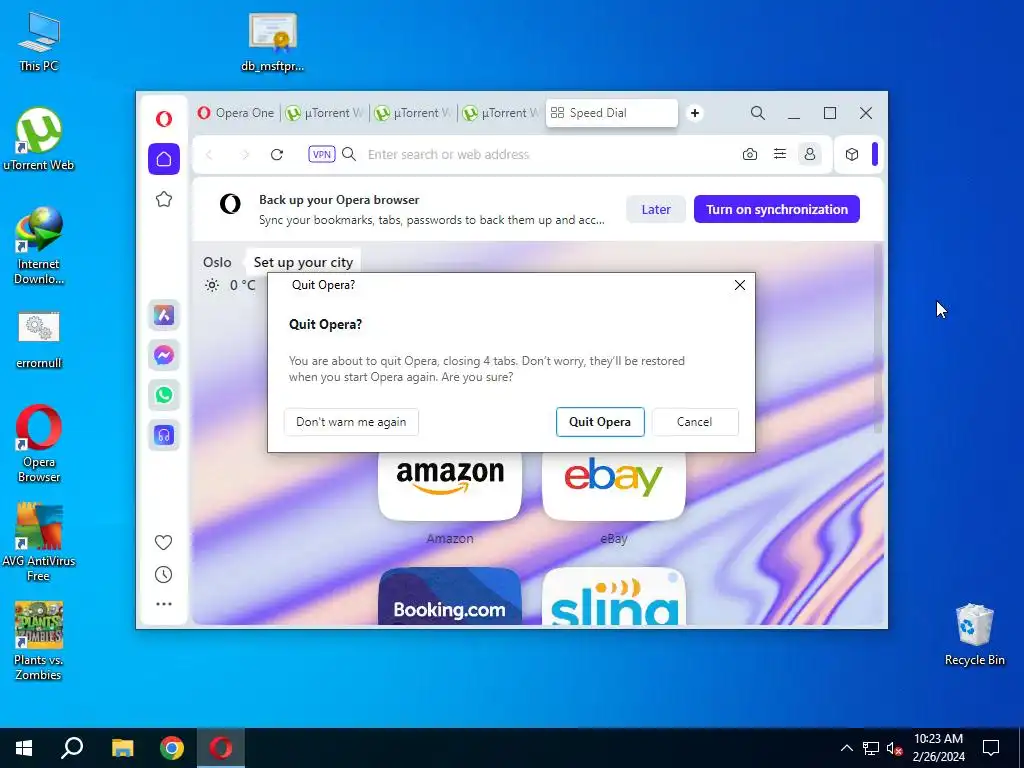Click Don't warn me again
Screen dimensions: 1024x768
[x=351, y=422]
